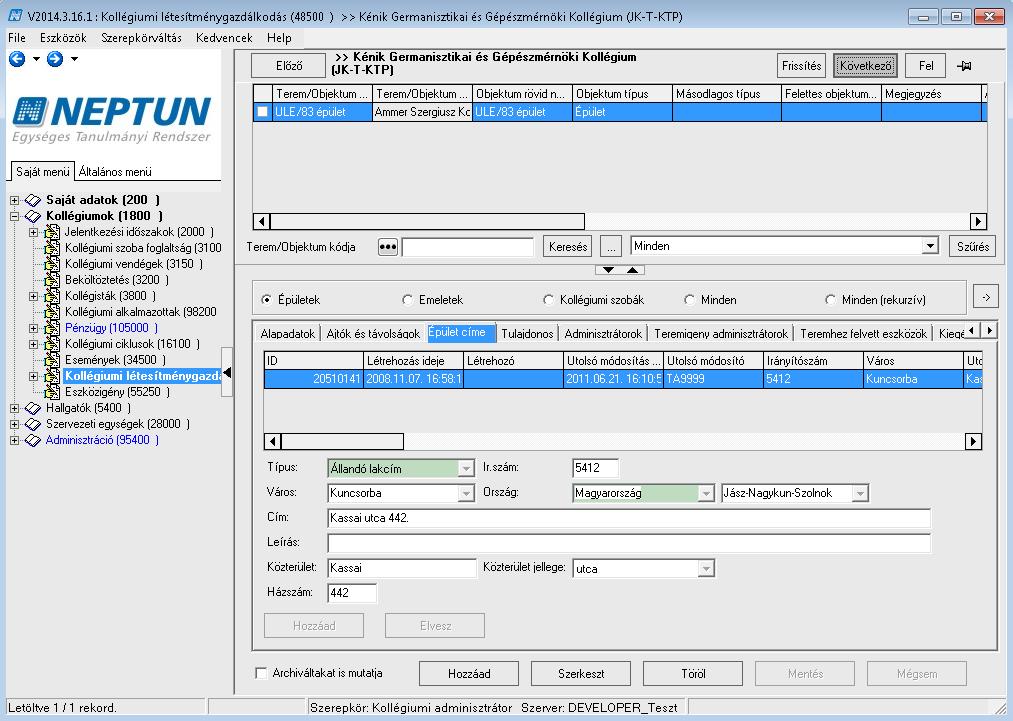Image resolution: width=1013 pixels, height=721 pixels.
Task: Click the Előző button
Action: (288, 66)
